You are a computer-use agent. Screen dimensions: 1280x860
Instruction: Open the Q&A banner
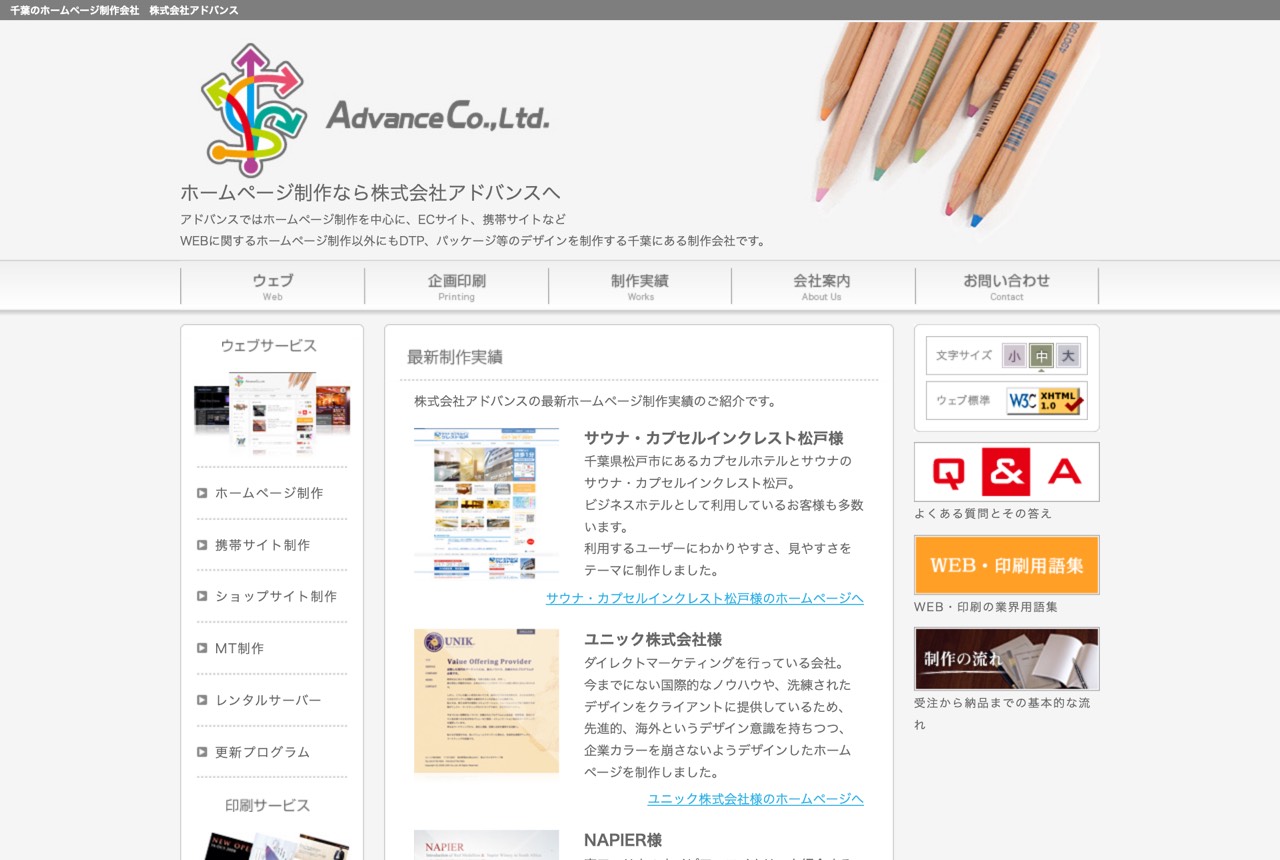[x=1006, y=472]
